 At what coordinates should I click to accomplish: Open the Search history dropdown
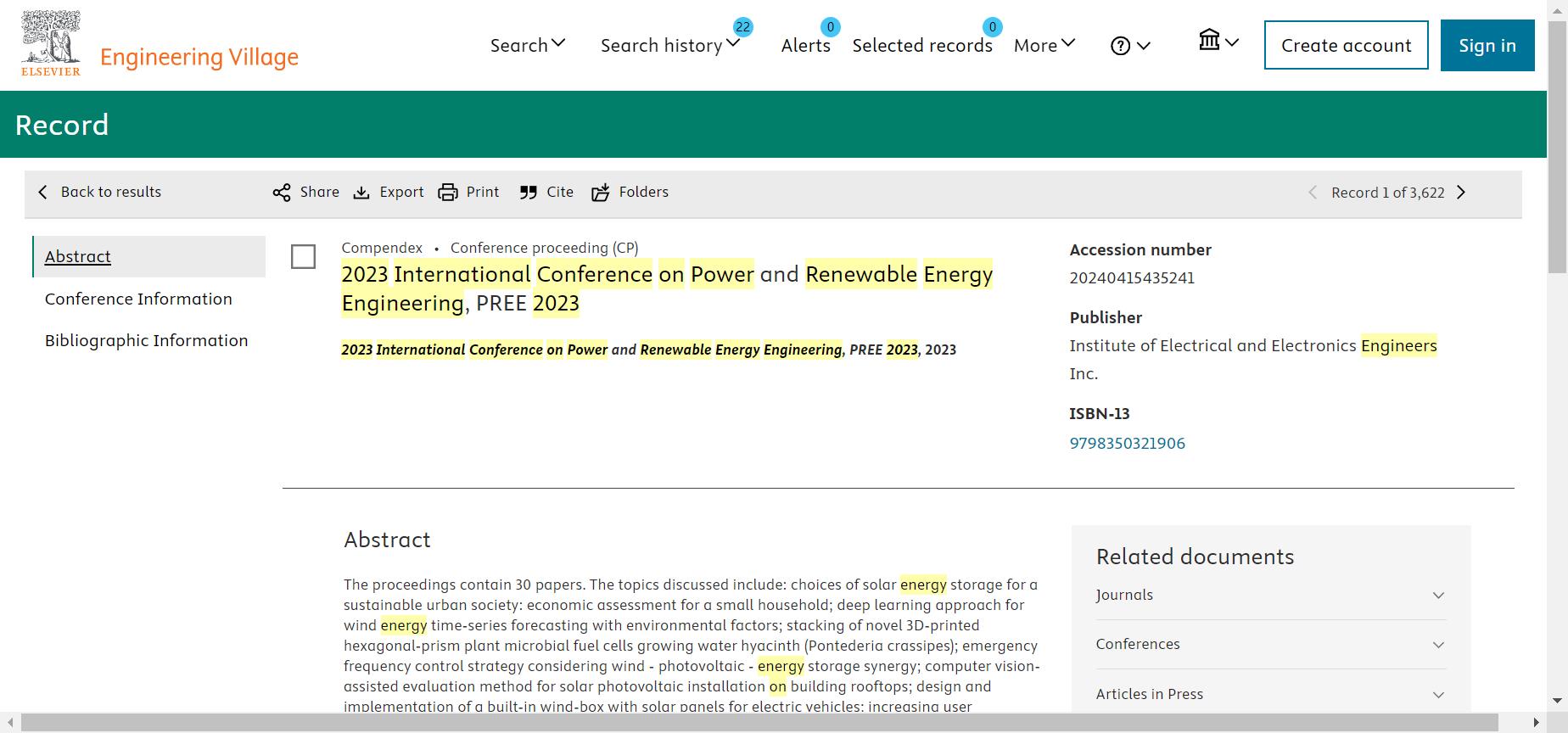(x=670, y=45)
